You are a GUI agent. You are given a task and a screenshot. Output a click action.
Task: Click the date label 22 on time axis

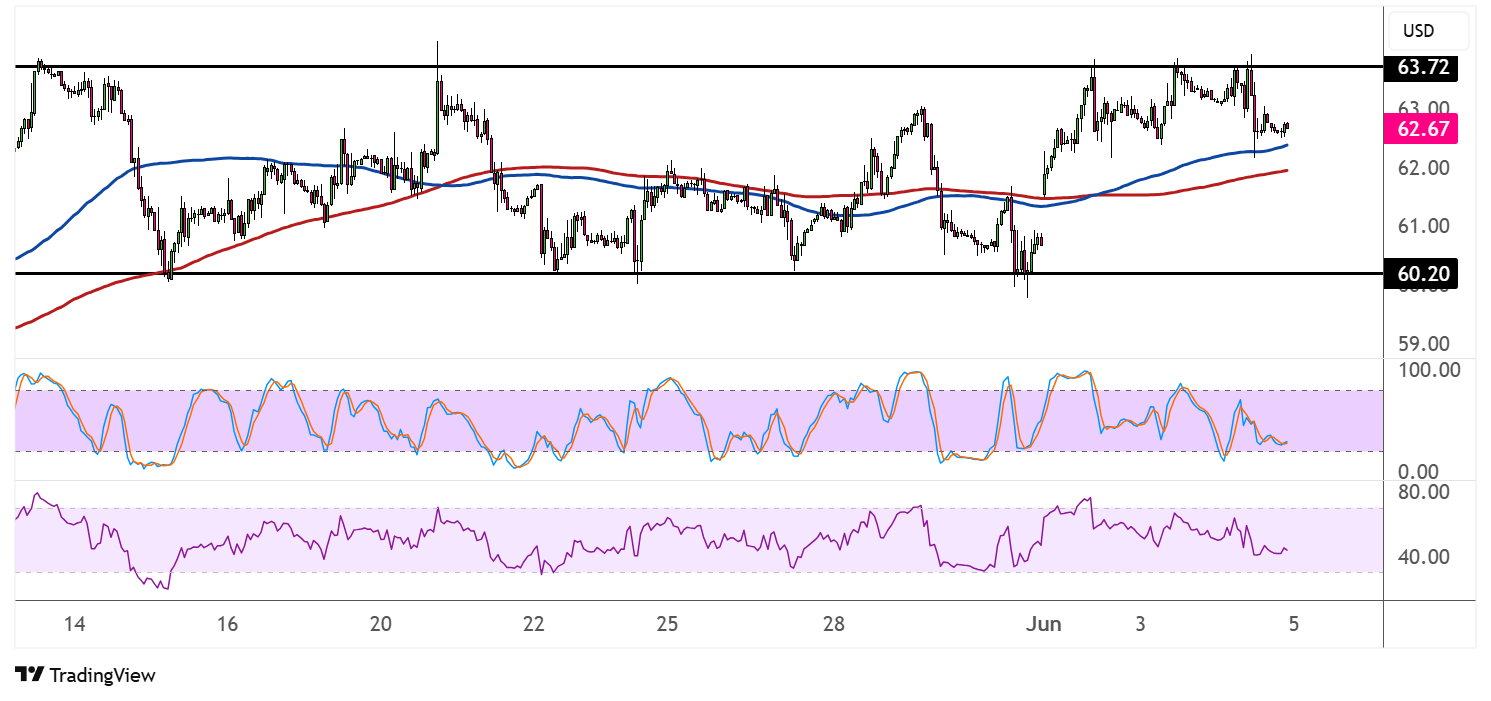pos(534,624)
